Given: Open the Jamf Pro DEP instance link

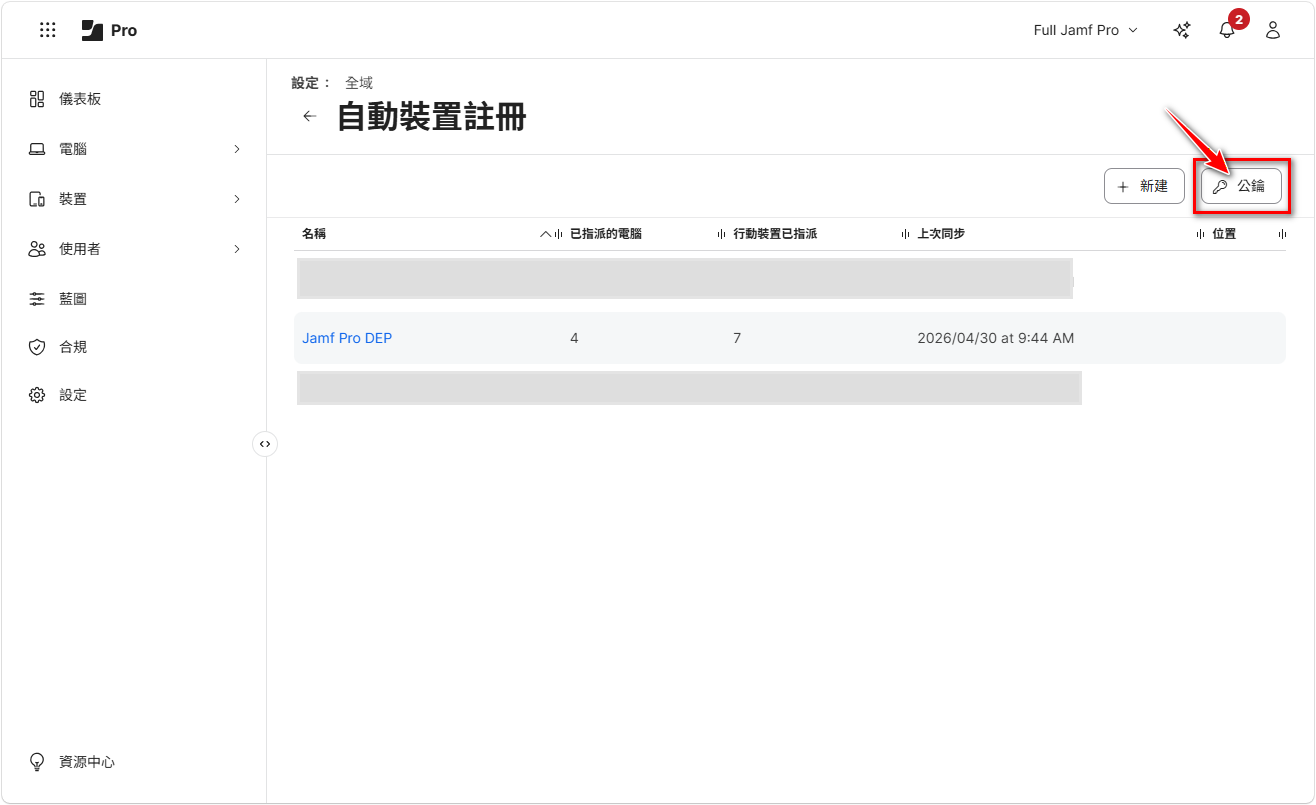Looking at the screenshot, I should click(x=346, y=338).
